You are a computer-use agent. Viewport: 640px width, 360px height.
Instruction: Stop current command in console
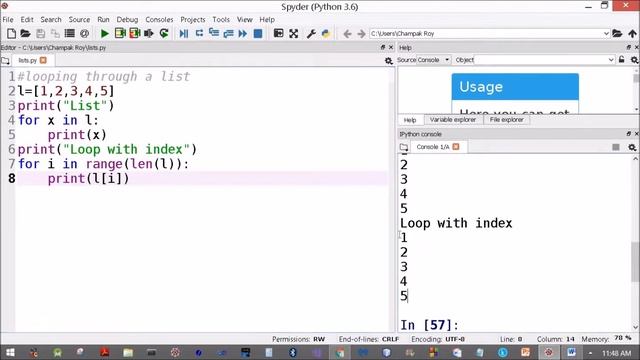[x=616, y=147]
